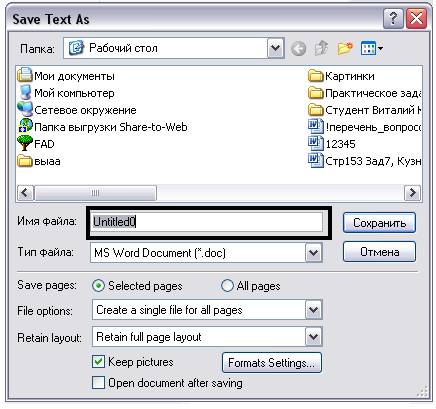Click the Отмена button
Screen dimensions: 436x409
pyautogui.click(x=379, y=252)
